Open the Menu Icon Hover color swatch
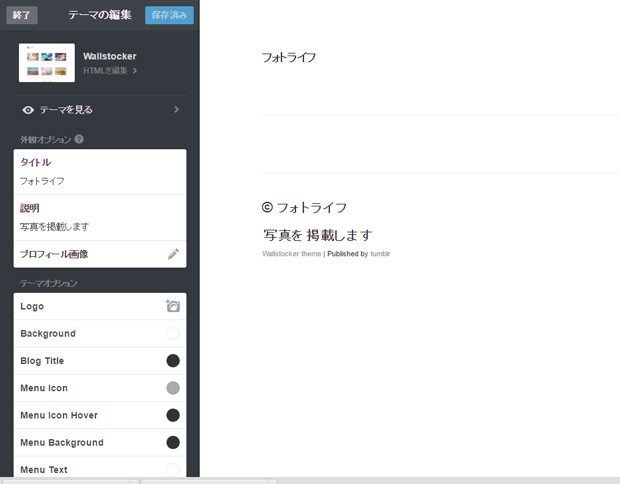The height and width of the screenshot is (484, 620). click(x=173, y=415)
